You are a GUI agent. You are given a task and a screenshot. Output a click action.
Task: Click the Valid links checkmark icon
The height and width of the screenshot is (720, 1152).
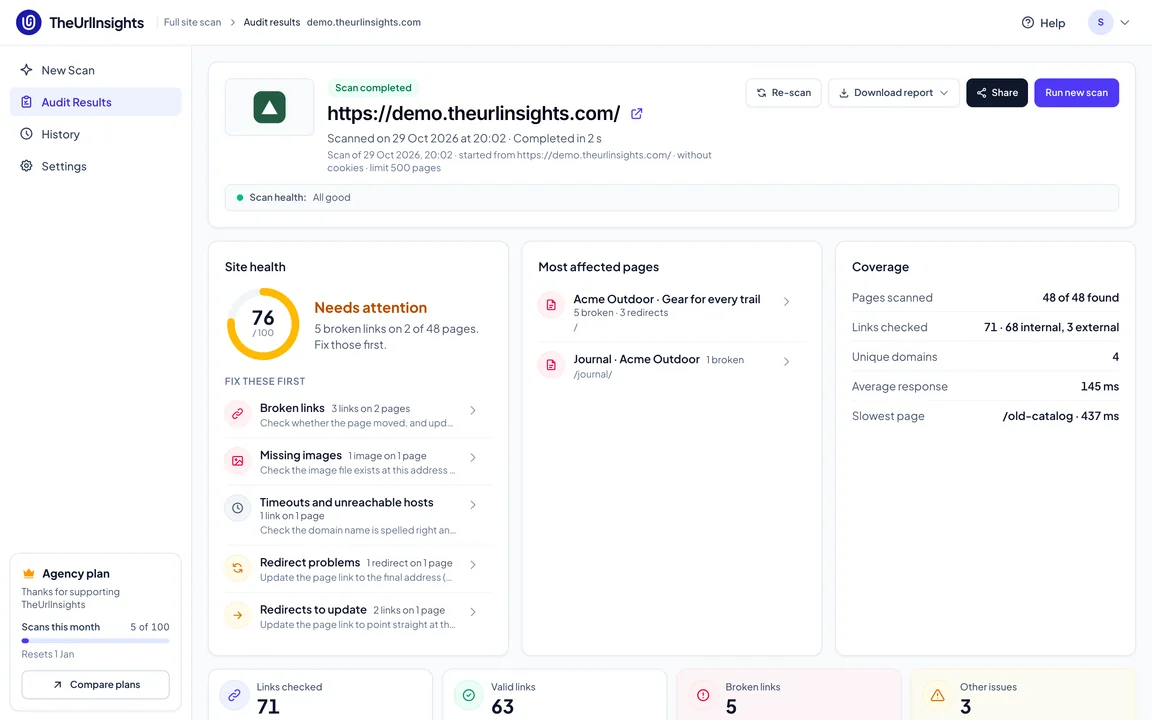tap(469, 695)
